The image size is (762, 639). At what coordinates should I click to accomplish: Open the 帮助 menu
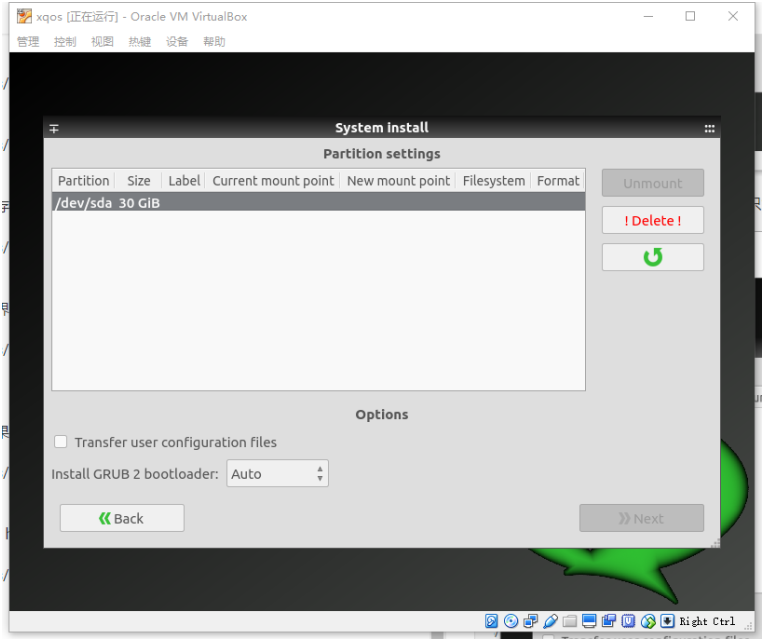[x=214, y=42]
